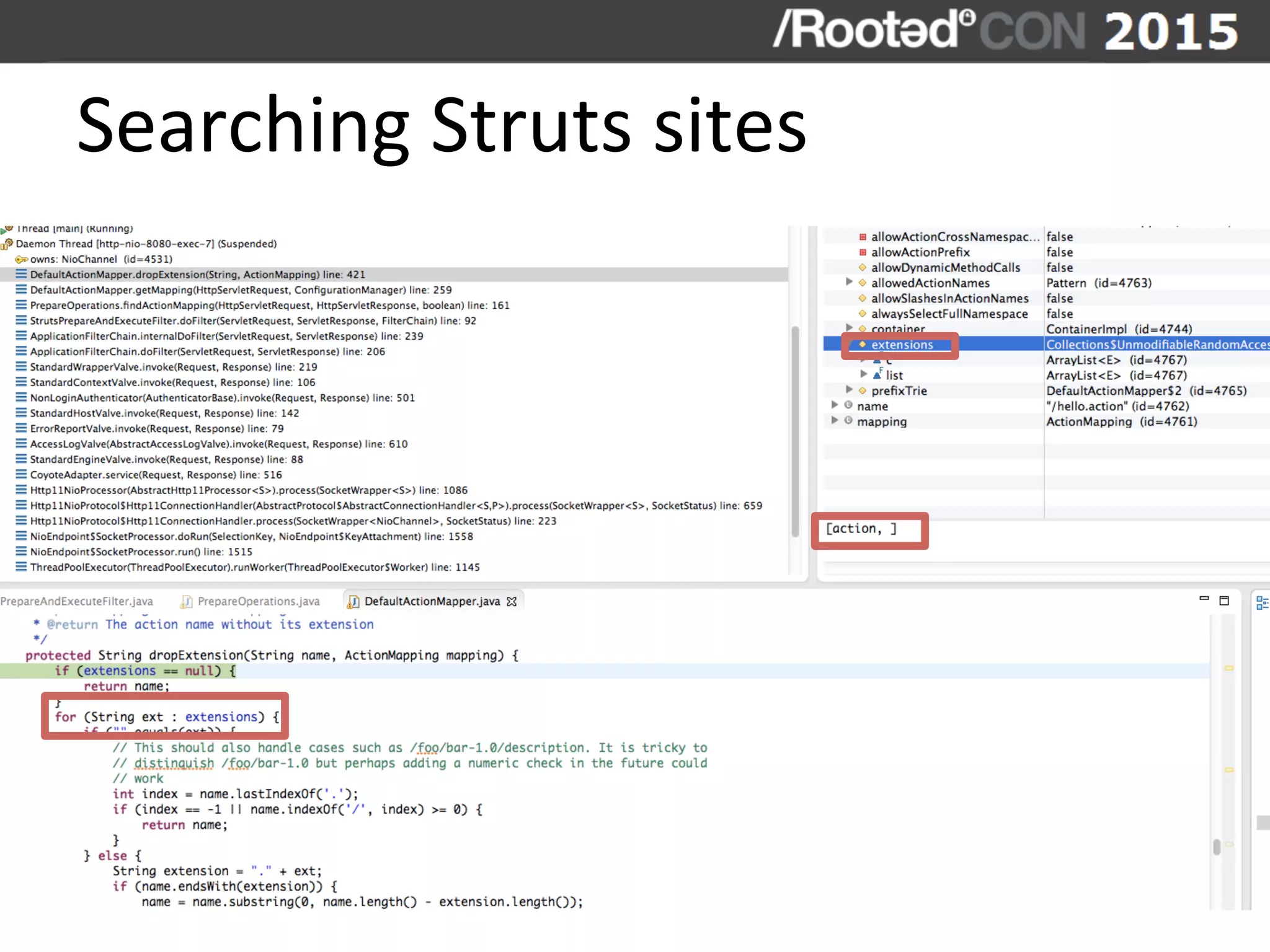Open the Outline view icon
The width and height of the screenshot is (1270, 952).
[x=1262, y=602]
